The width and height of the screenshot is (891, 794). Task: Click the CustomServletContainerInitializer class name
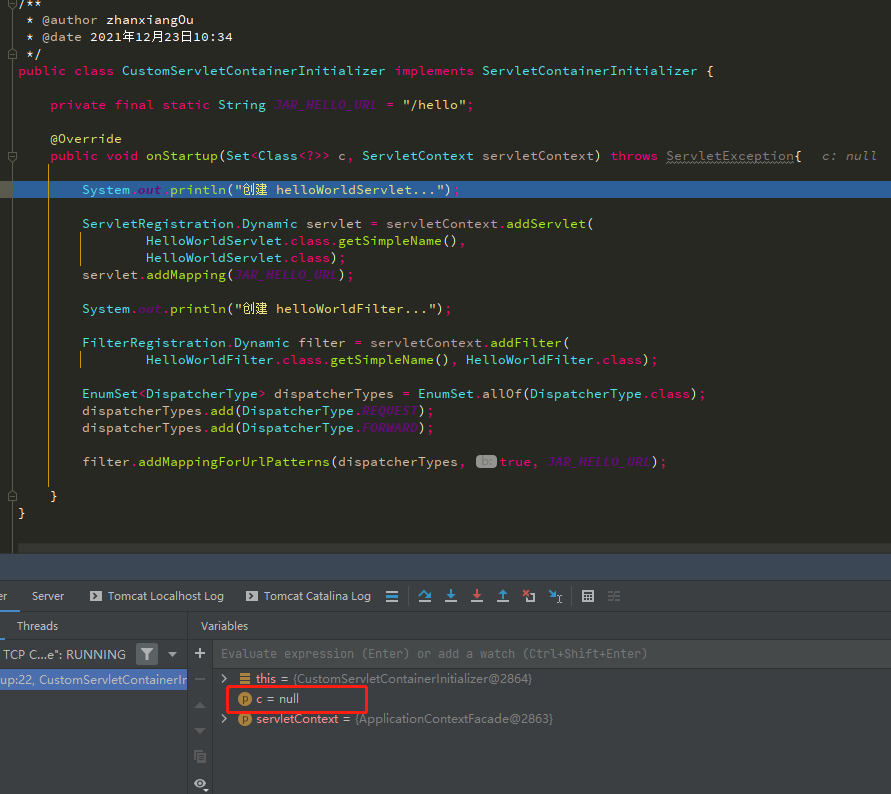tap(253, 70)
